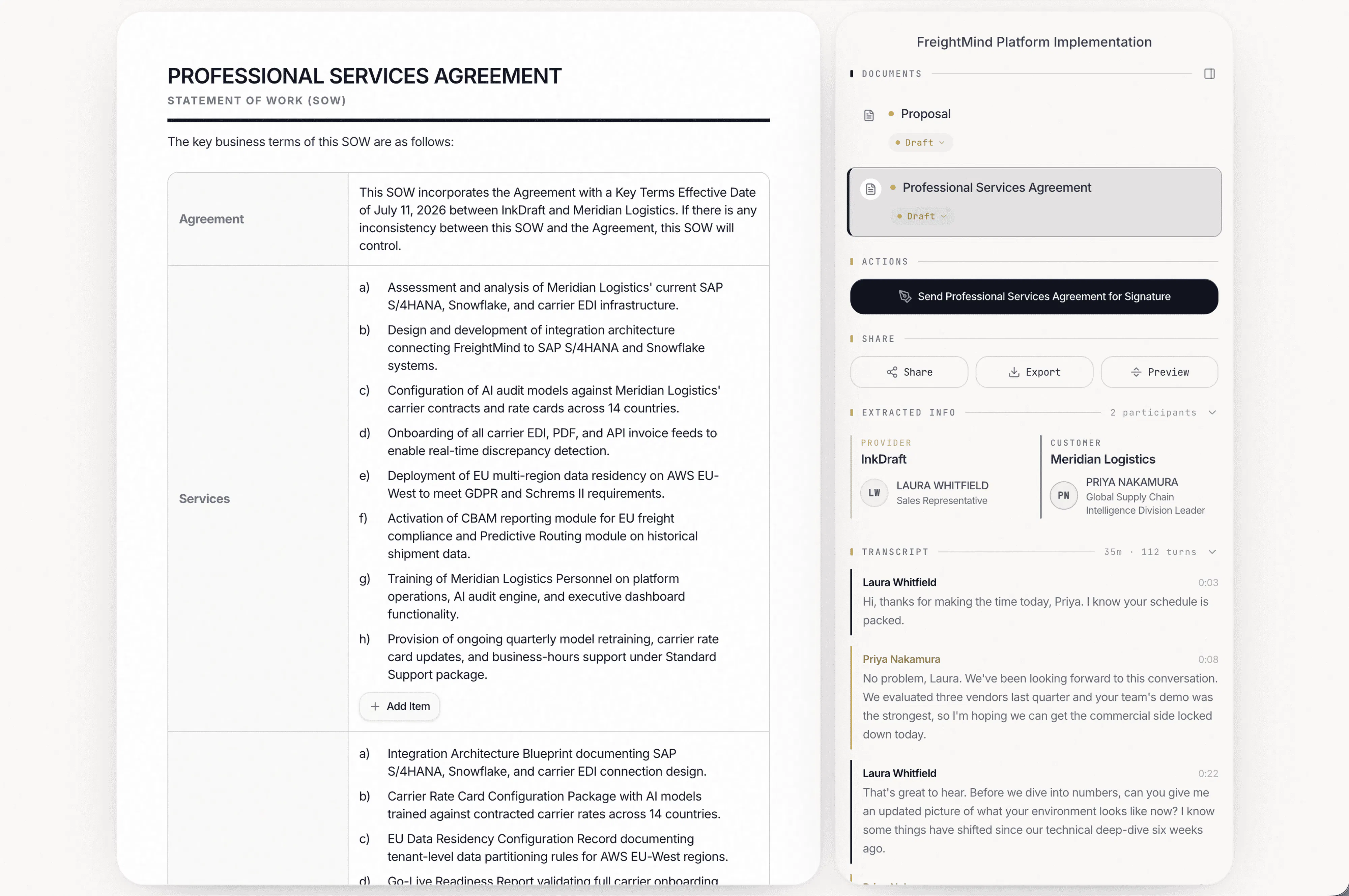Image resolution: width=1349 pixels, height=896 pixels.
Task: Click the Share network icon
Action: tap(892, 372)
